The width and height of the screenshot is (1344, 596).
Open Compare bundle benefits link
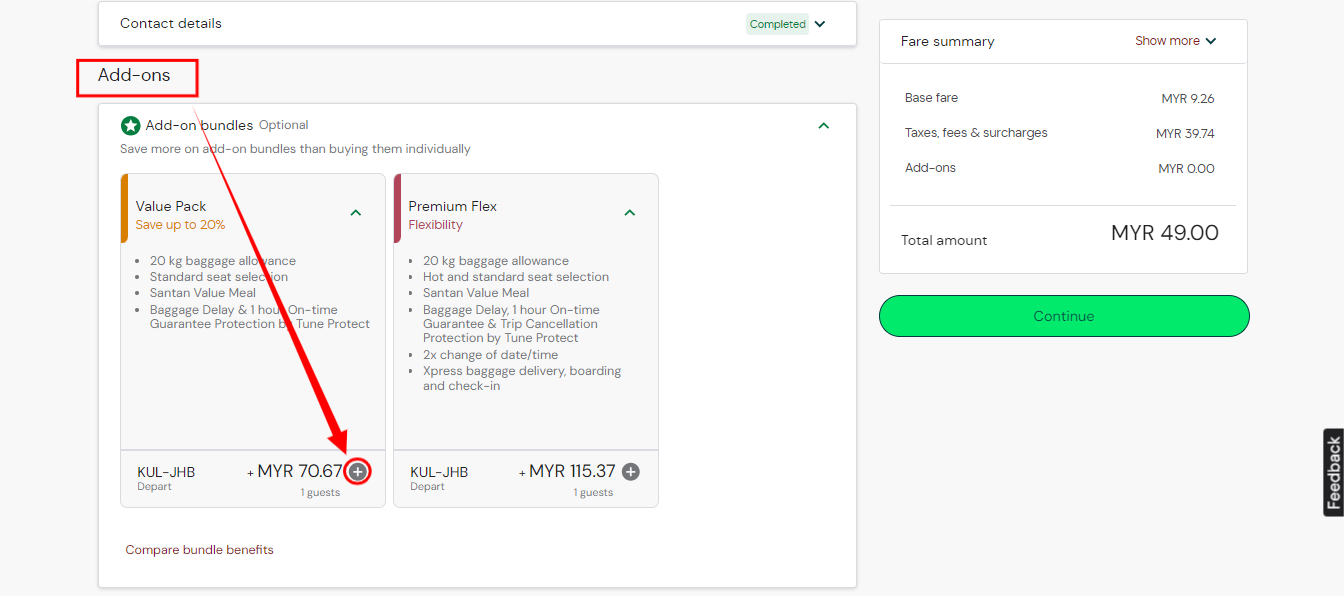(x=199, y=550)
